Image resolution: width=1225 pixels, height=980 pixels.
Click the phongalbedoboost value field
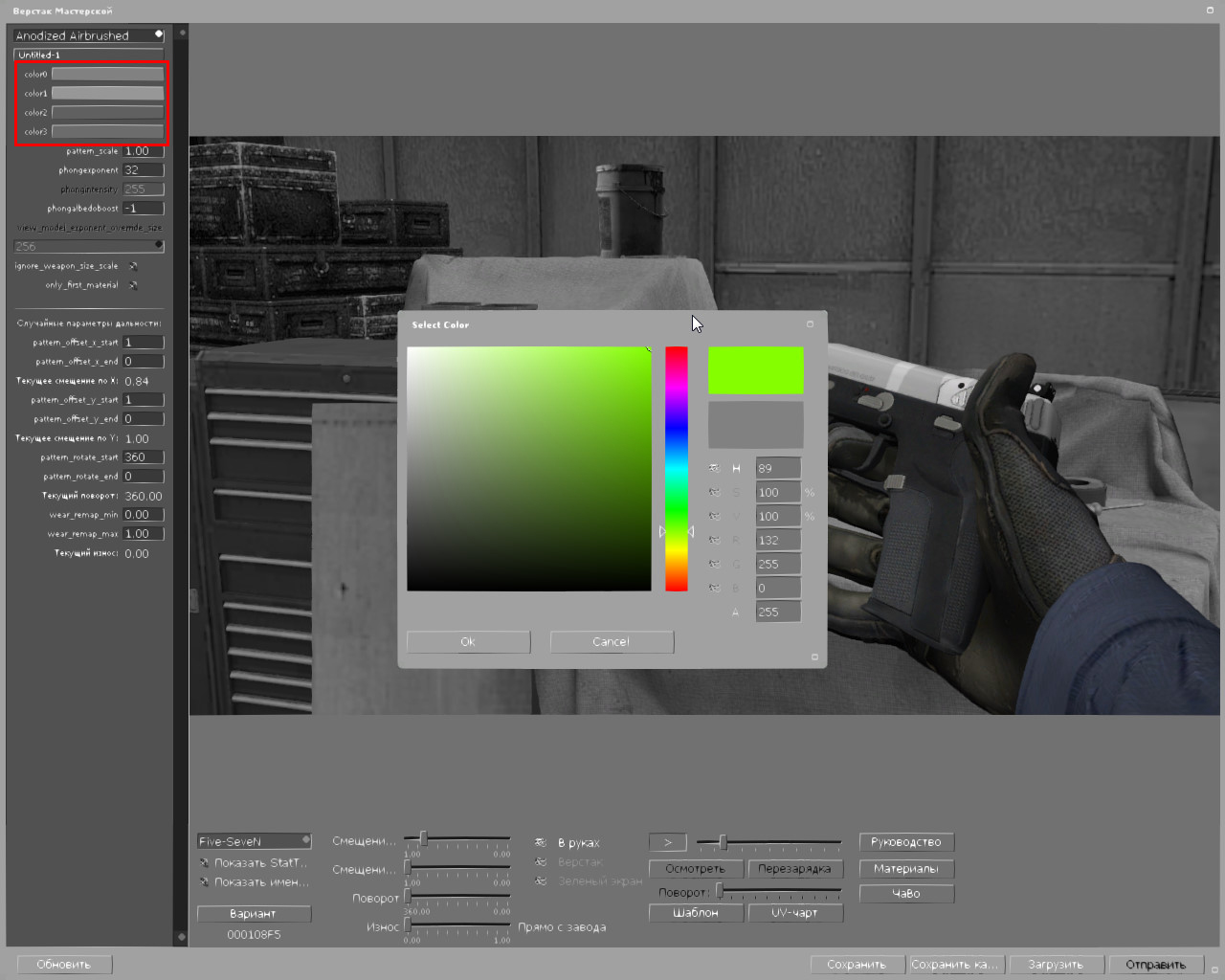[144, 209]
